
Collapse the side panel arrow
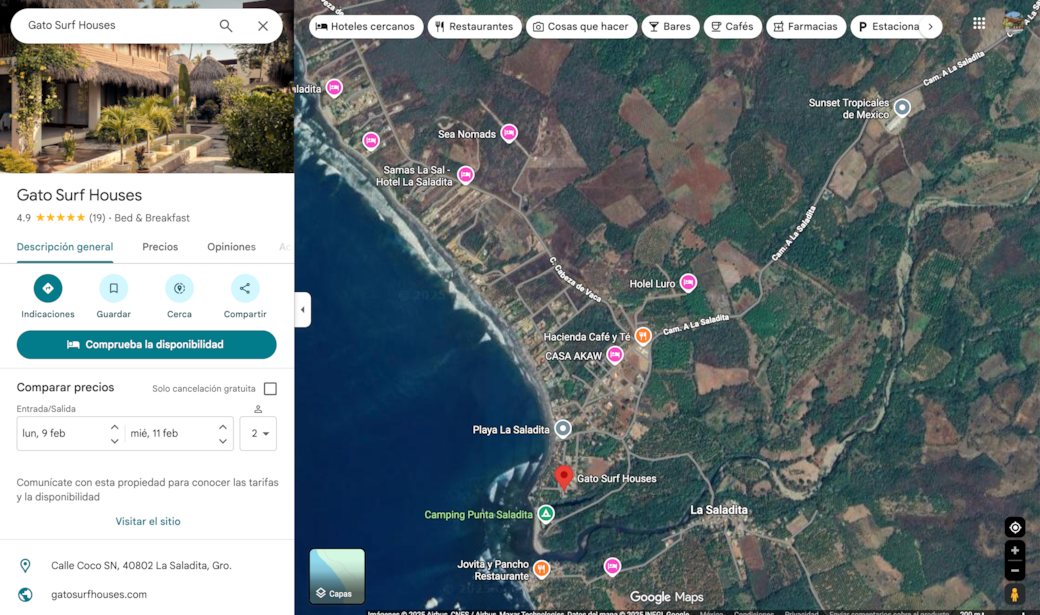pyautogui.click(x=303, y=310)
